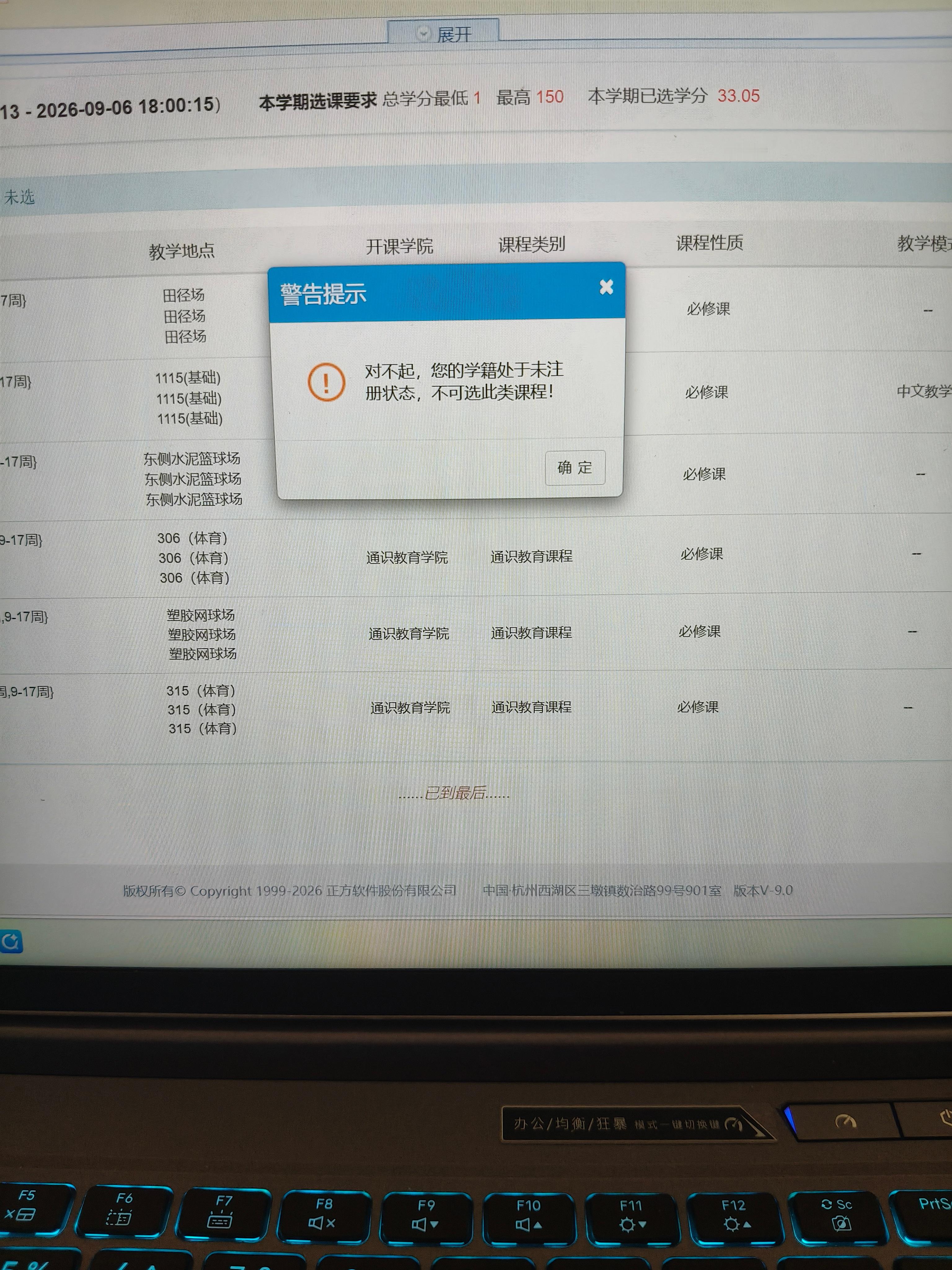Click the 田径场 location cell
The height and width of the screenshot is (1270, 952).
tap(184, 316)
